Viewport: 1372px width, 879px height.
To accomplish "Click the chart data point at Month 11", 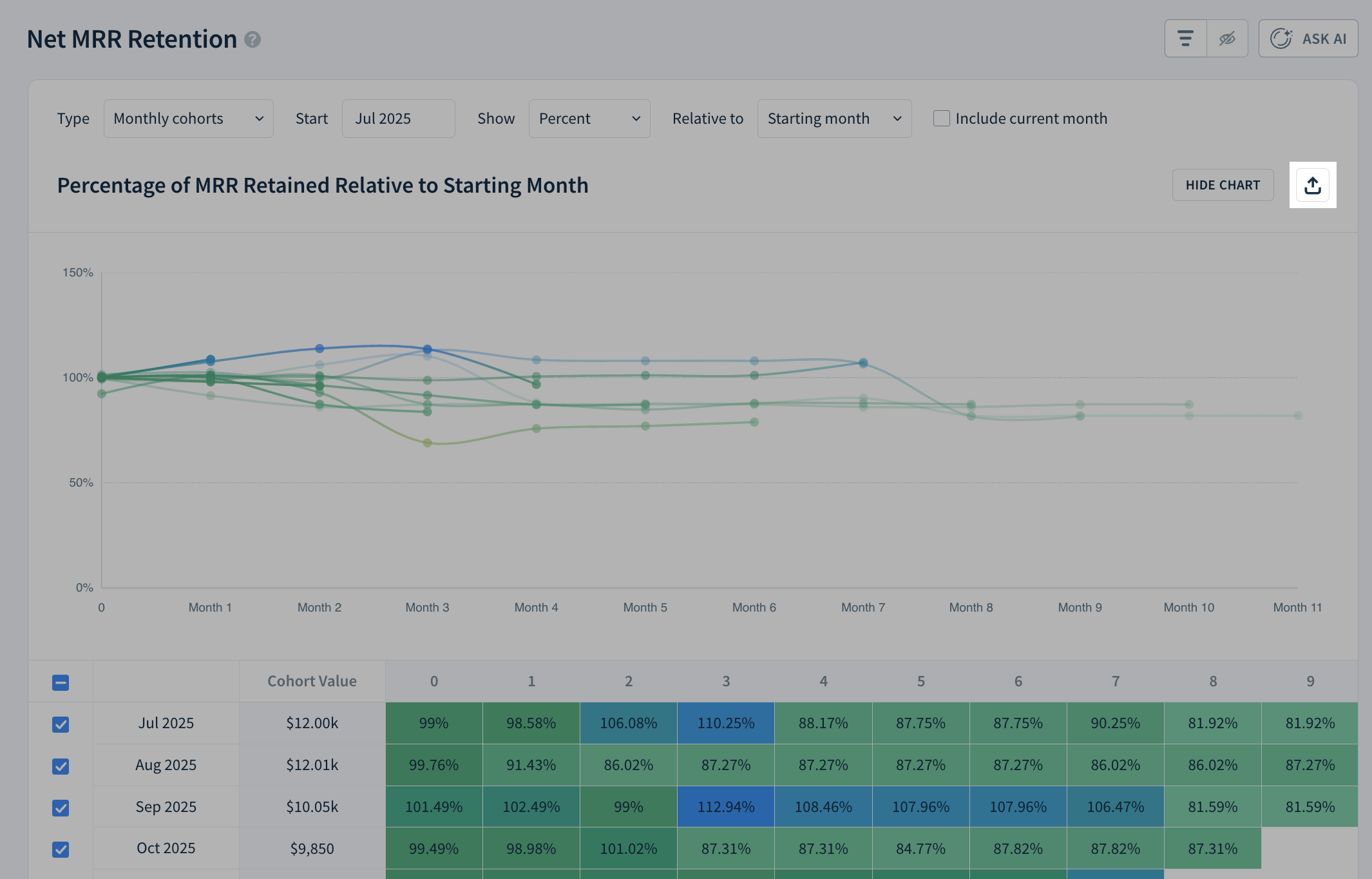I will [x=1298, y=416].
